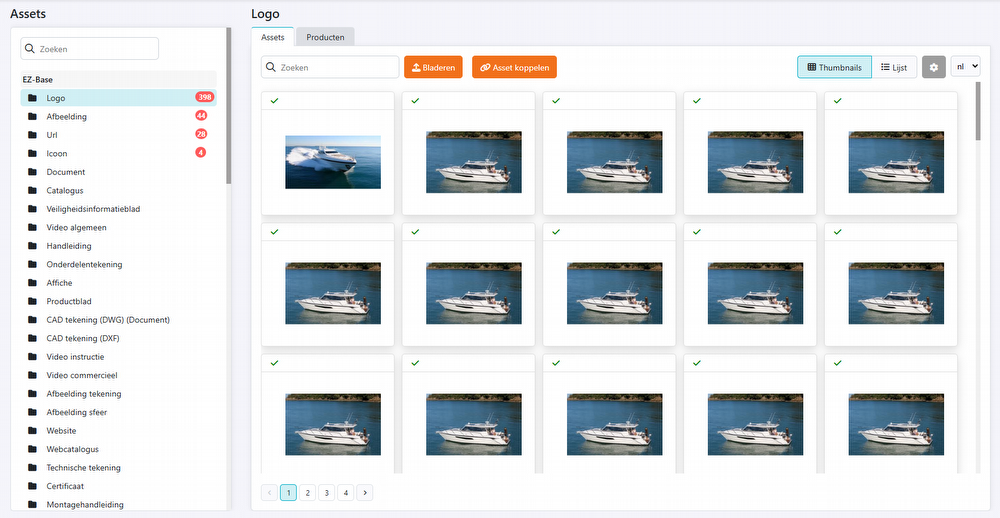Click the red 28 badge beside Url
Screen dimensions: 1000x518
tap(201, 134)
